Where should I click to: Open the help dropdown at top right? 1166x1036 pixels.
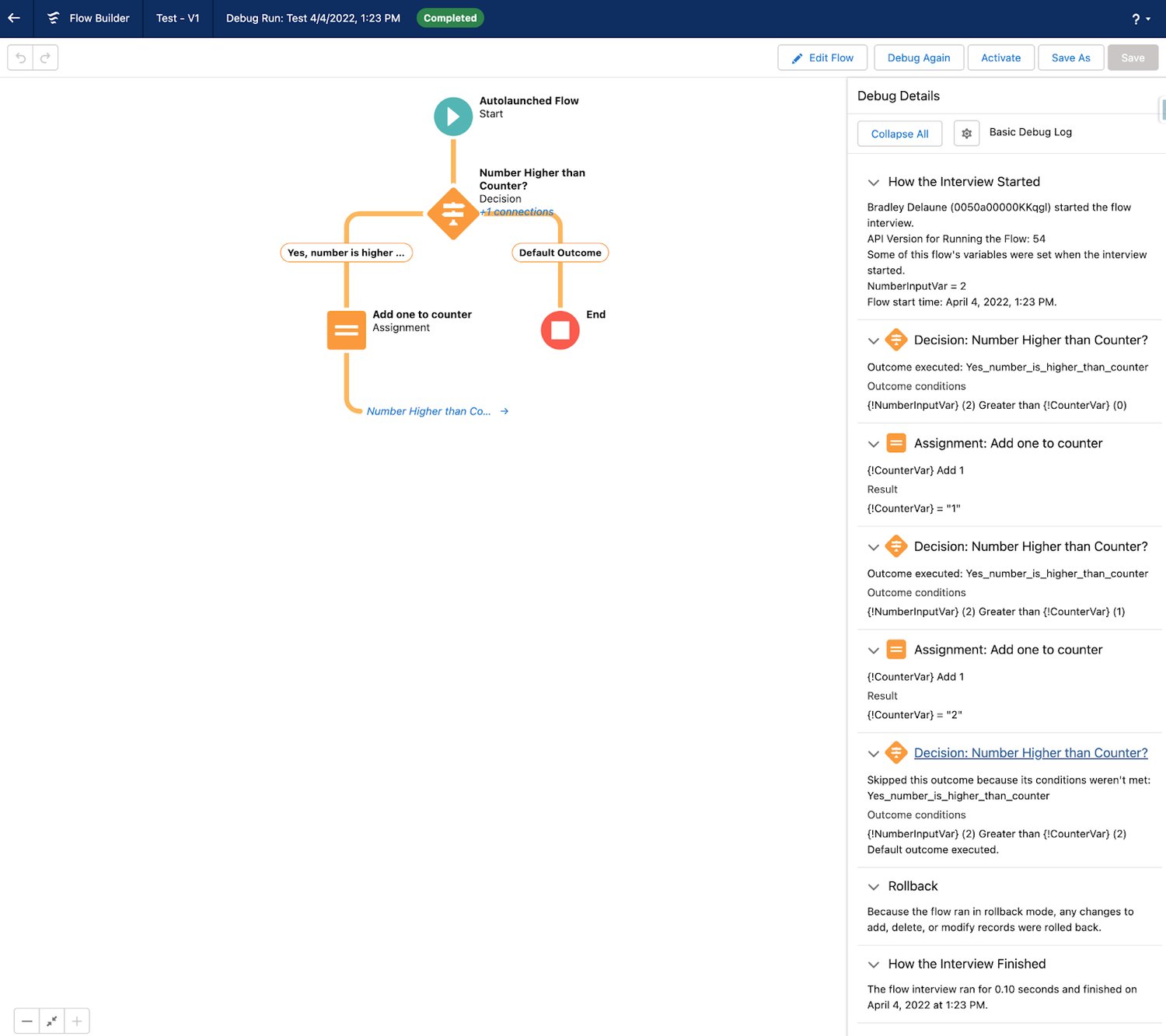(1138, 19)
